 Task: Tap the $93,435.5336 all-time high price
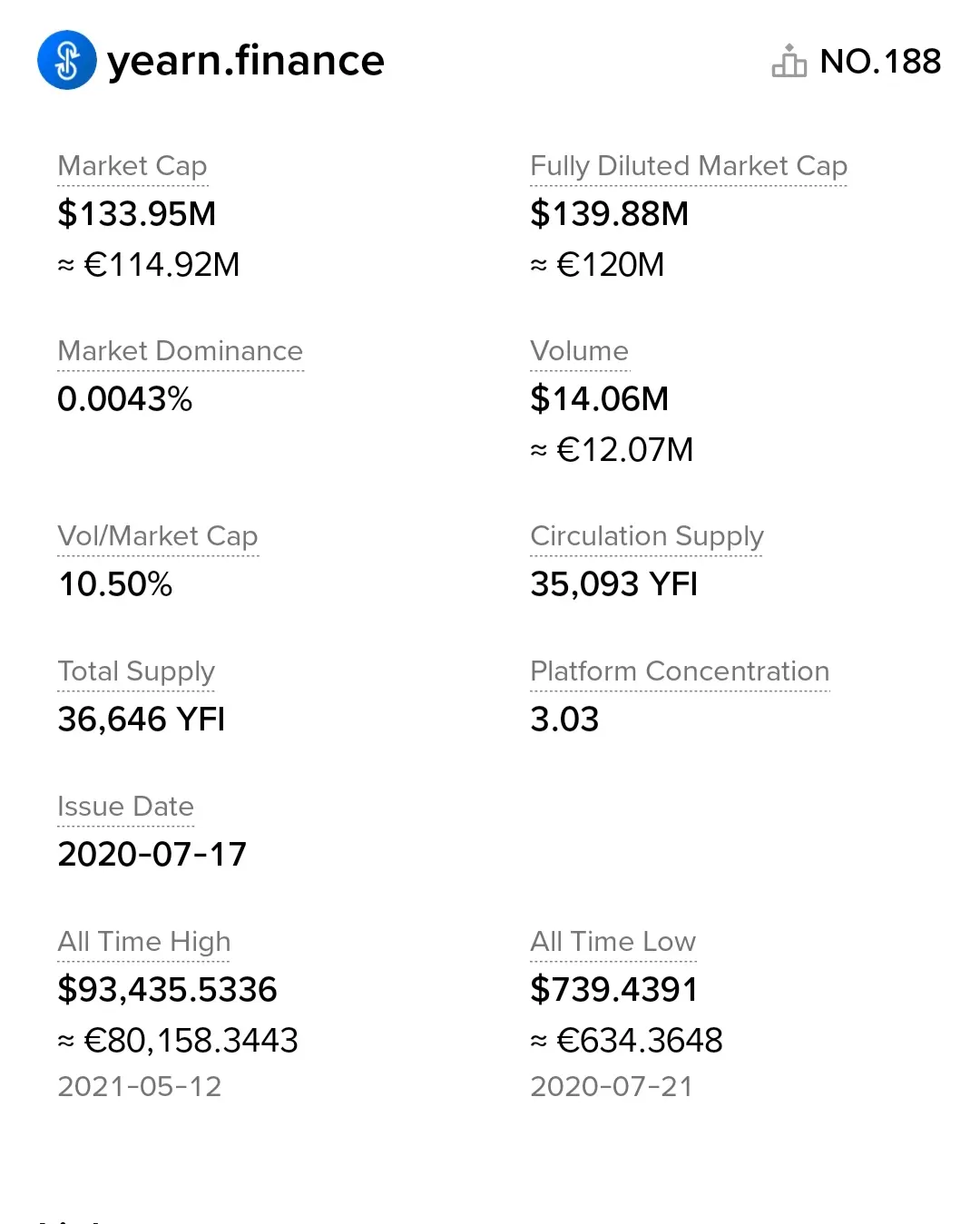[x=167, y=989]
